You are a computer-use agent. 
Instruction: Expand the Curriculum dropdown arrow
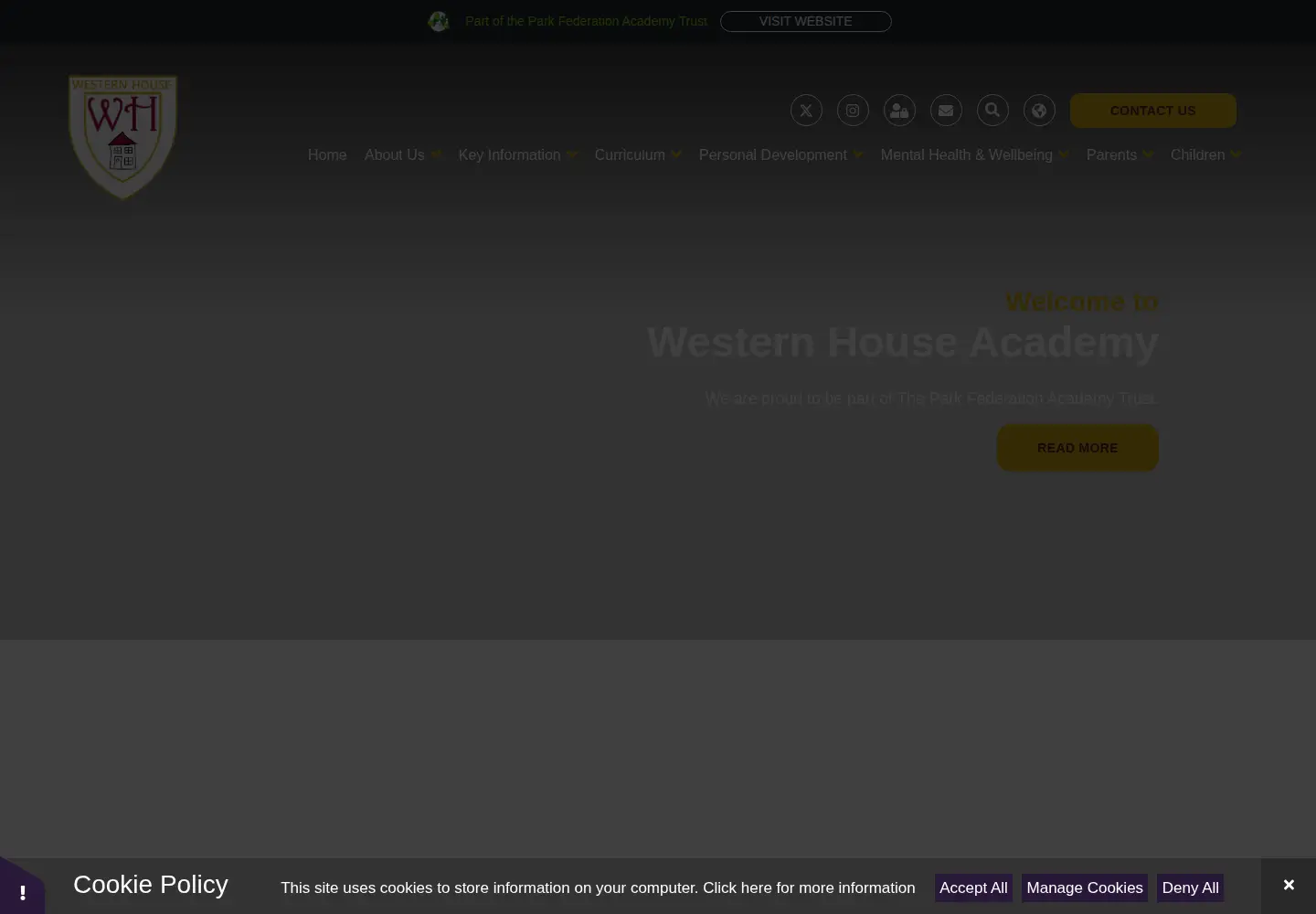click(676, 155)
